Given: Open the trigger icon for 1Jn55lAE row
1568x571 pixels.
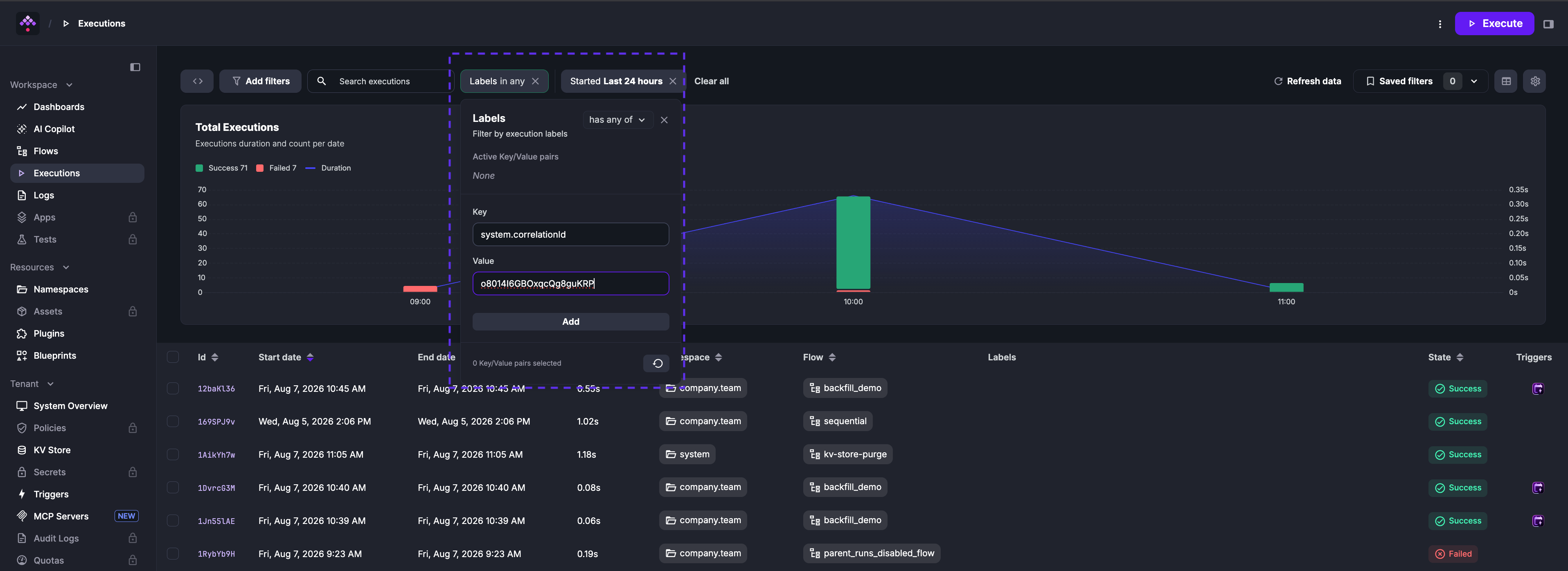Looking at the screenshot, I should pos(1538,520).
